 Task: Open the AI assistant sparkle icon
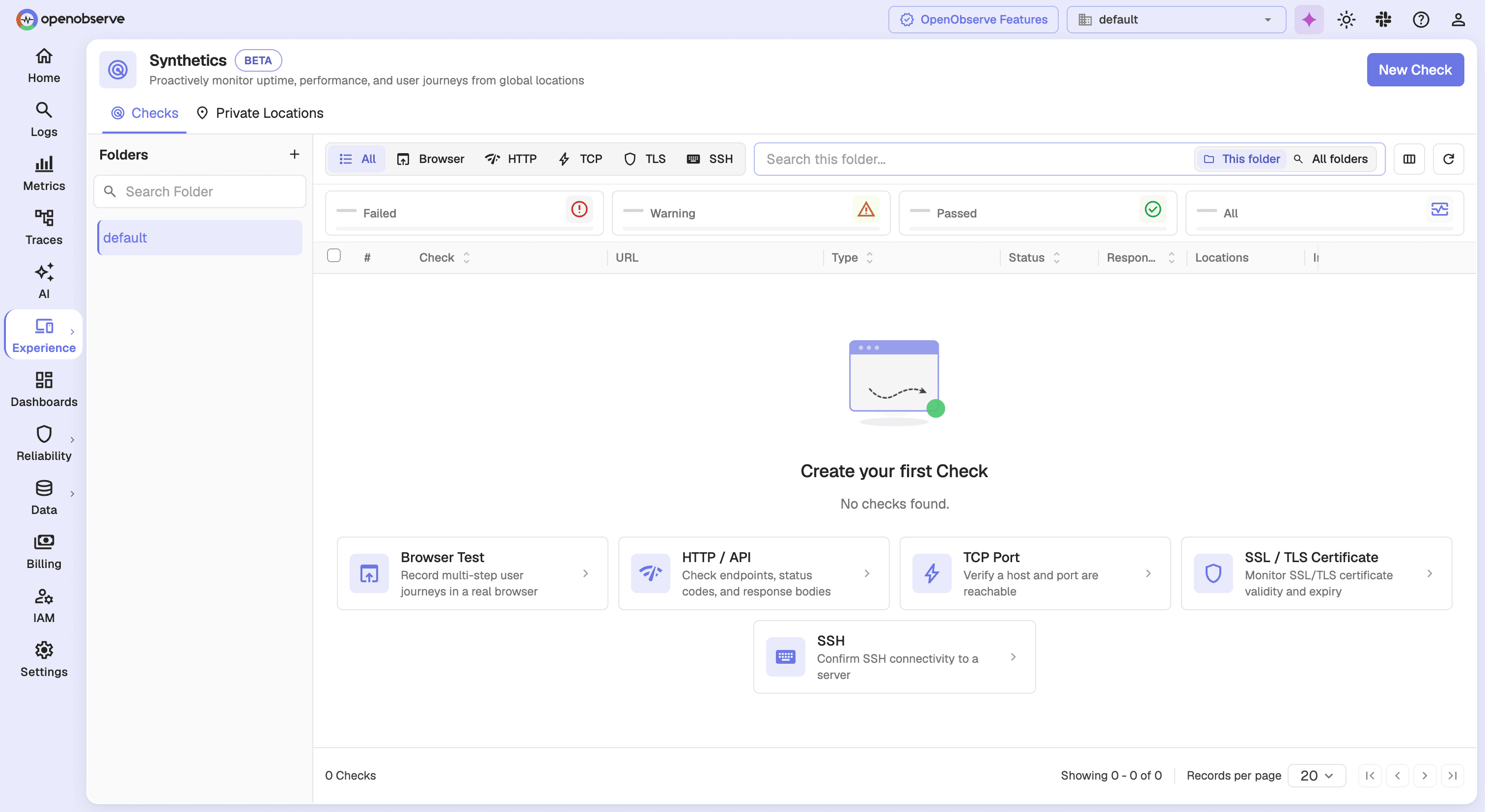[1309, 20]
